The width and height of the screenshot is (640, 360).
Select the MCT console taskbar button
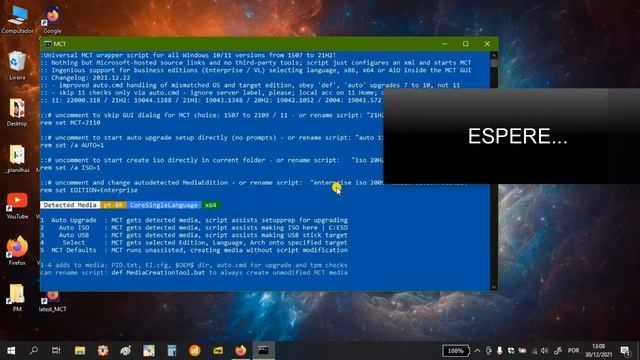click(x=264, y=351)
